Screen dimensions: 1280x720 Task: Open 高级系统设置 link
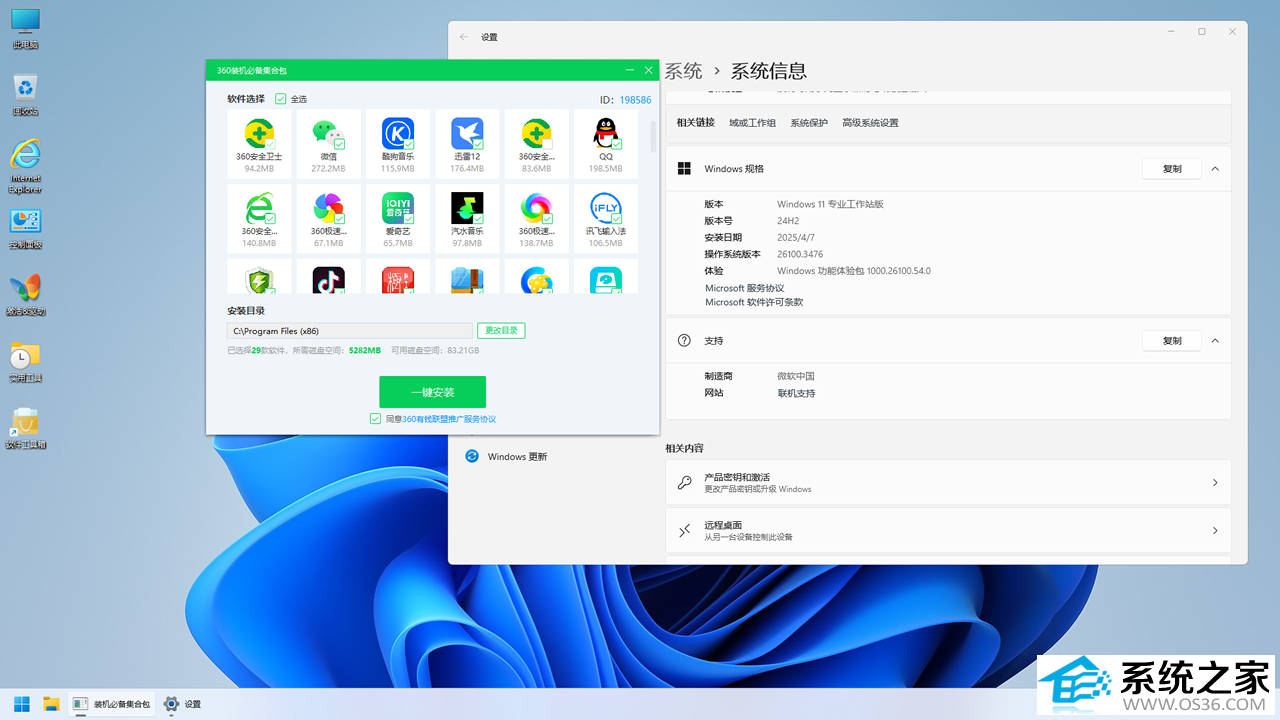pyautogui.click(x=870, y=123)
